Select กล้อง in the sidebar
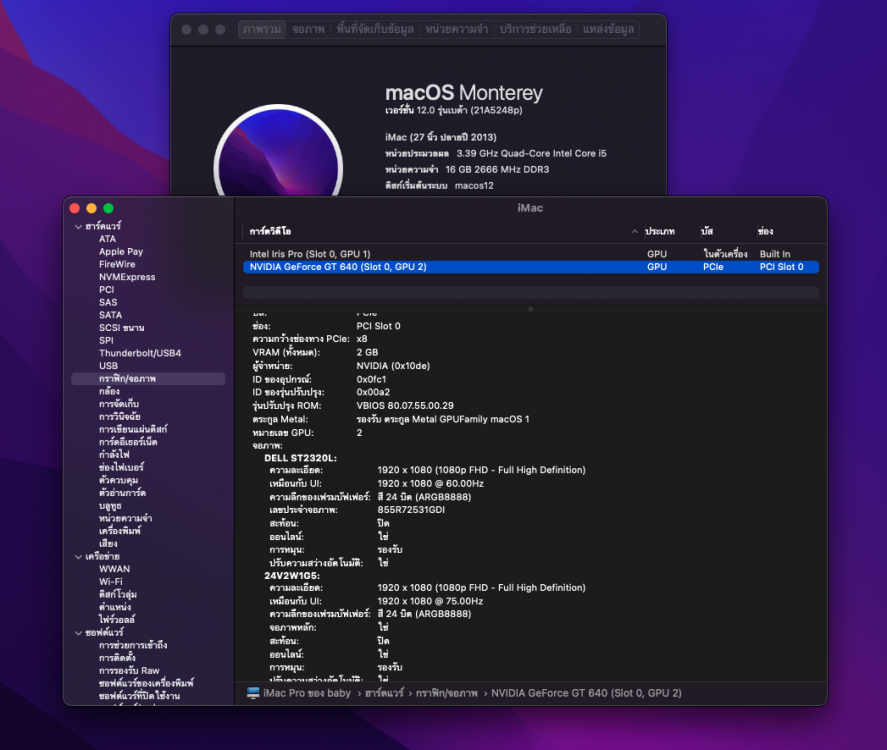The height and width of the screenshot is (750, 887). (109, 391)
